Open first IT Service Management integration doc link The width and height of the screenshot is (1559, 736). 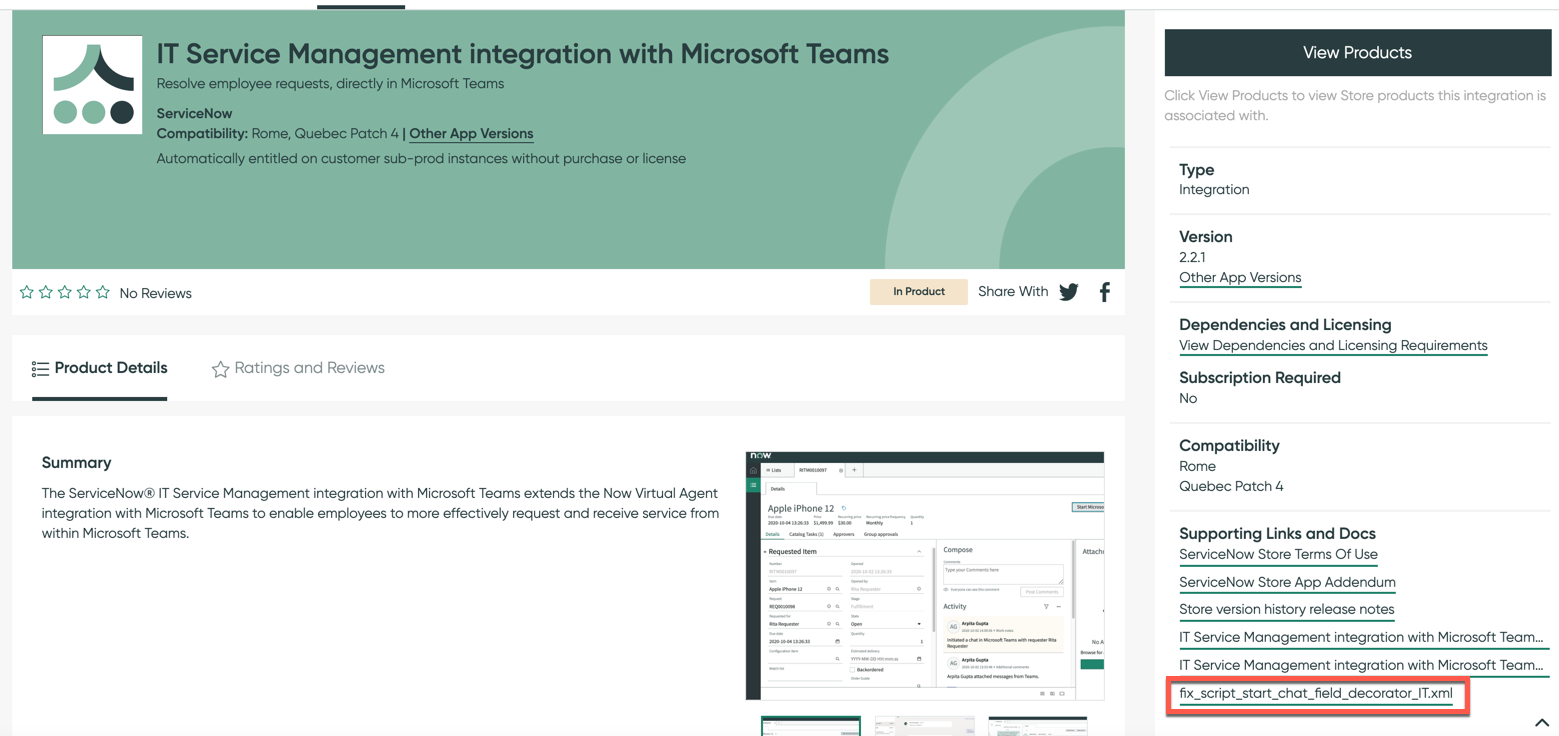[1362, 637]
